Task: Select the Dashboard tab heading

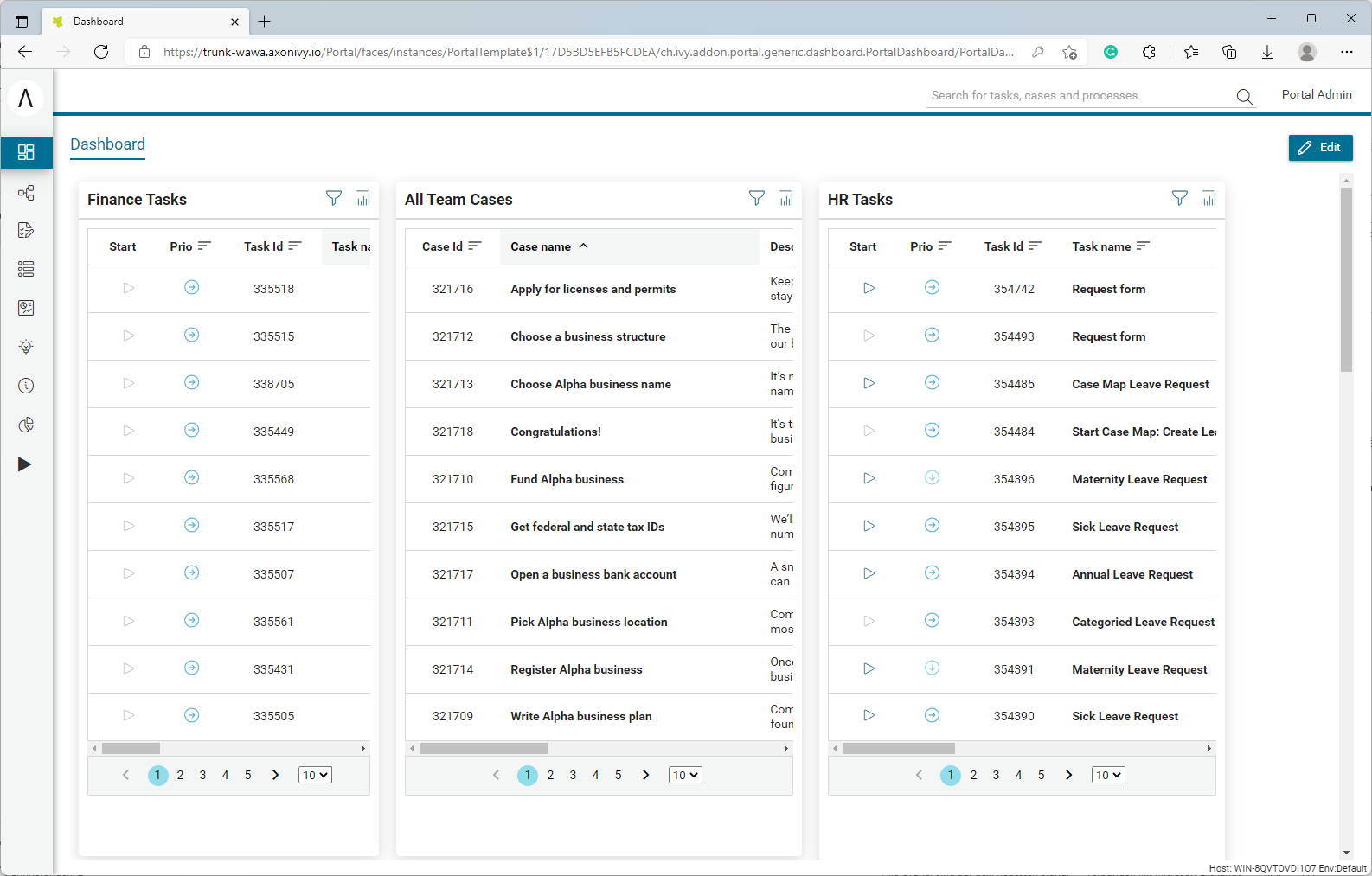Action: [107, 144]
